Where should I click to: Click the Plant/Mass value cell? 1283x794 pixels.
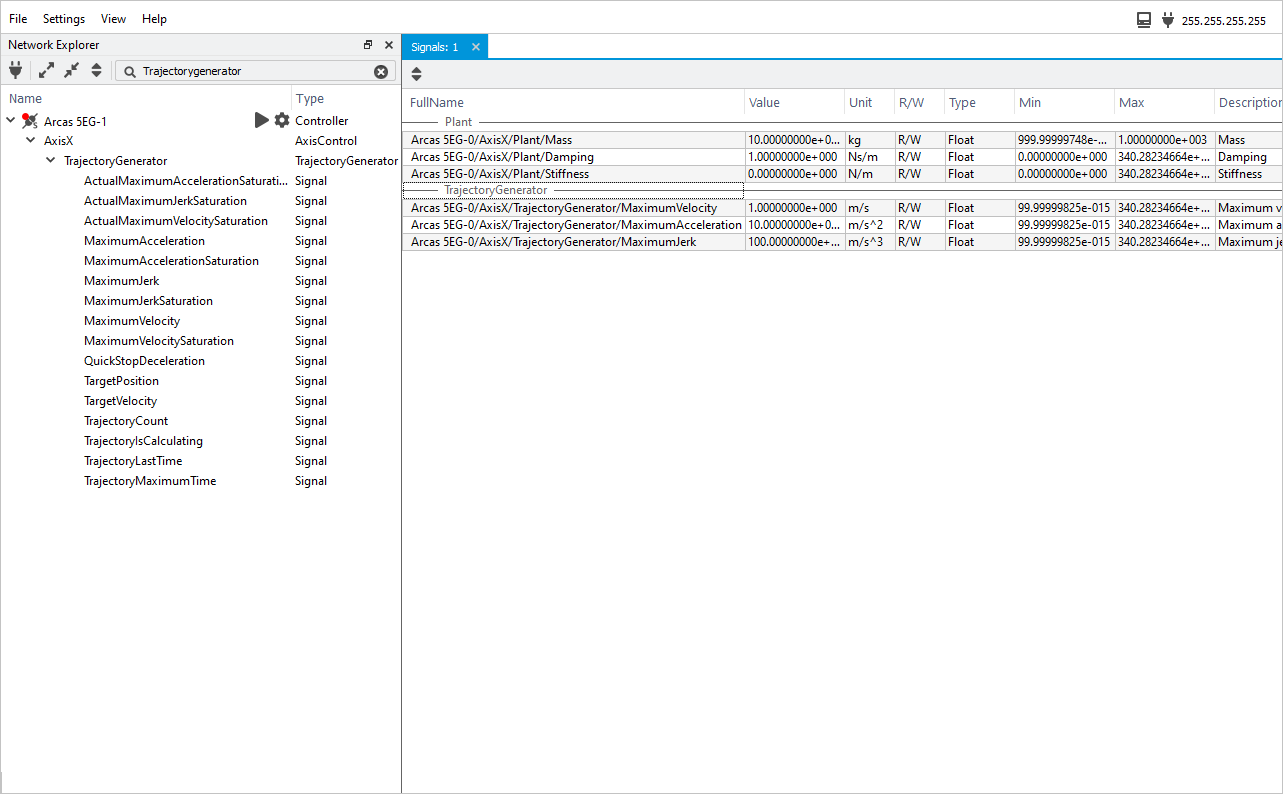(x=794, y=140)
